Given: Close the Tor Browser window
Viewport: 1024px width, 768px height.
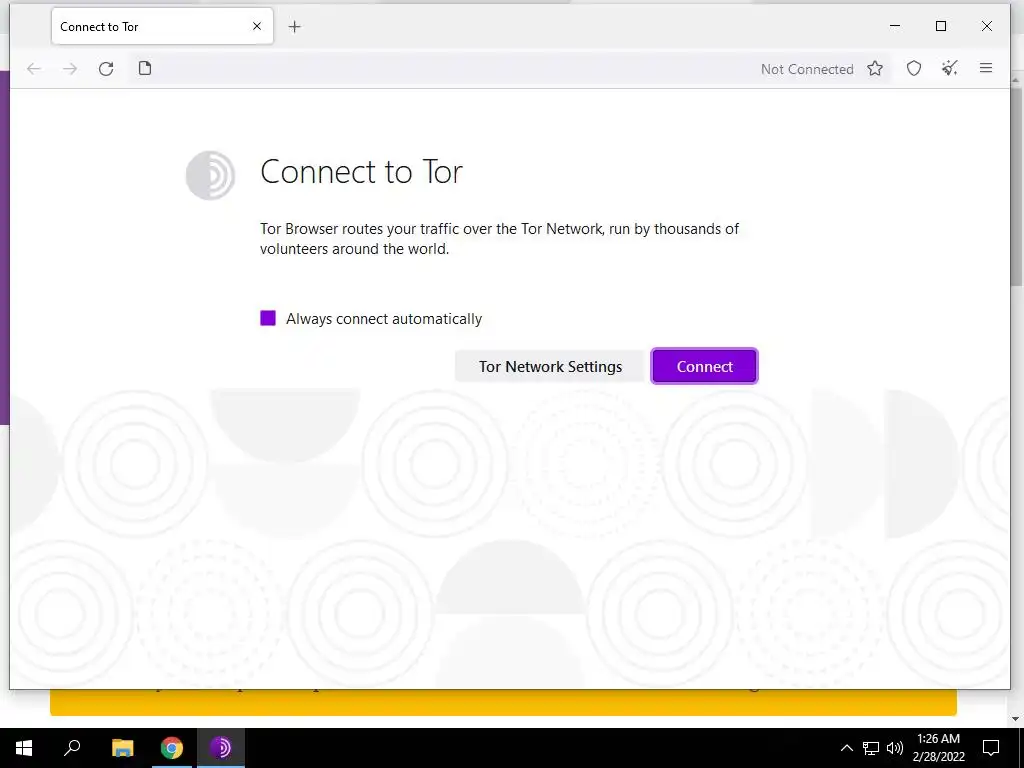Looking at the screenshot, I should 987,26.
